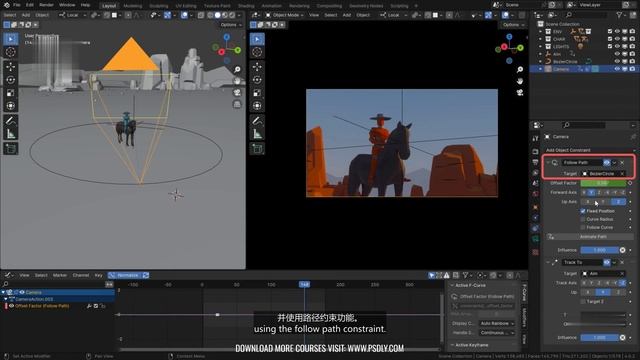This screenshot has width=640, height=360.
Task: Open Follow Path constraint extras dropdown
Action: click(614, 162)
